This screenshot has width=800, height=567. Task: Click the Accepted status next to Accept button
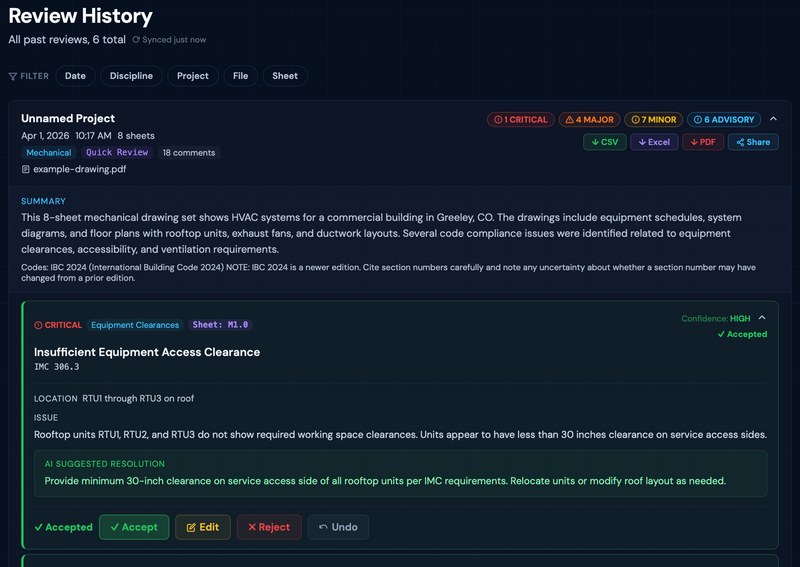[x=64, y=527]
